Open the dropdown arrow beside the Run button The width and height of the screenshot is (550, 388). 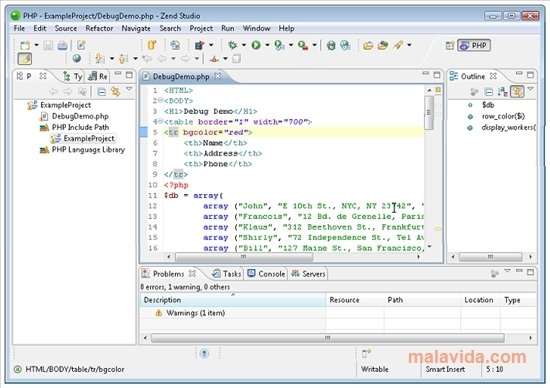click(x=267, y=45)
